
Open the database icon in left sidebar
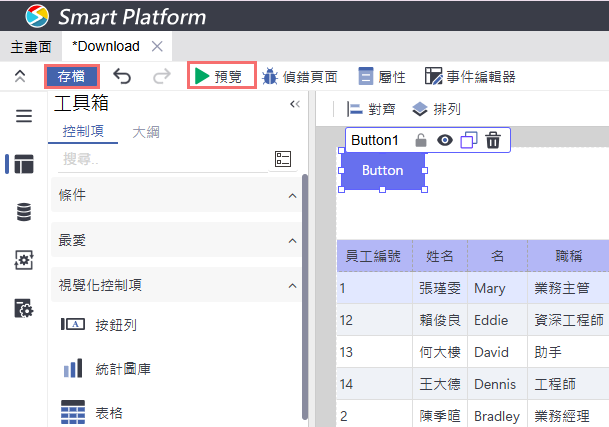(x=24, y=212)
